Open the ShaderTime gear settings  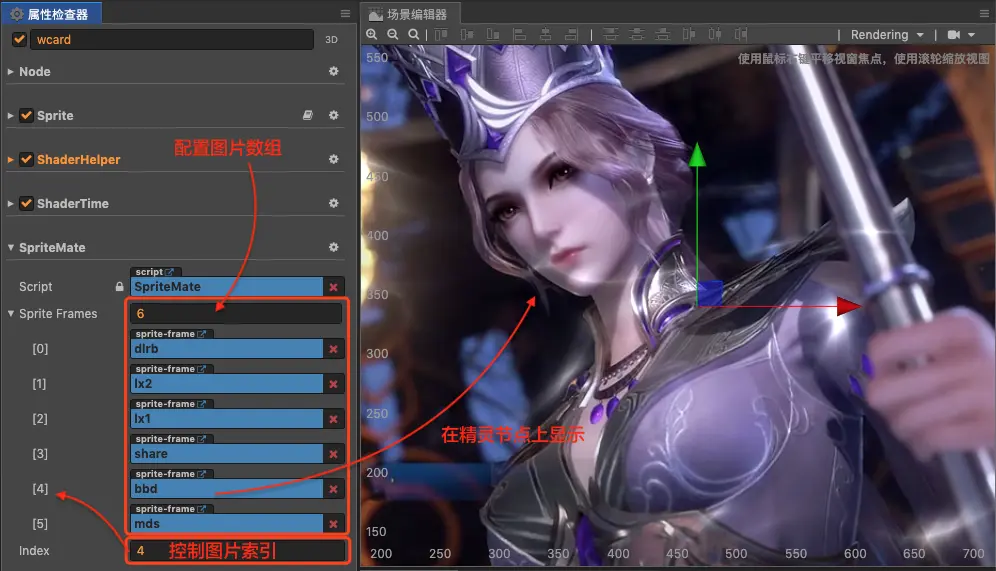(x=333, y=203)
